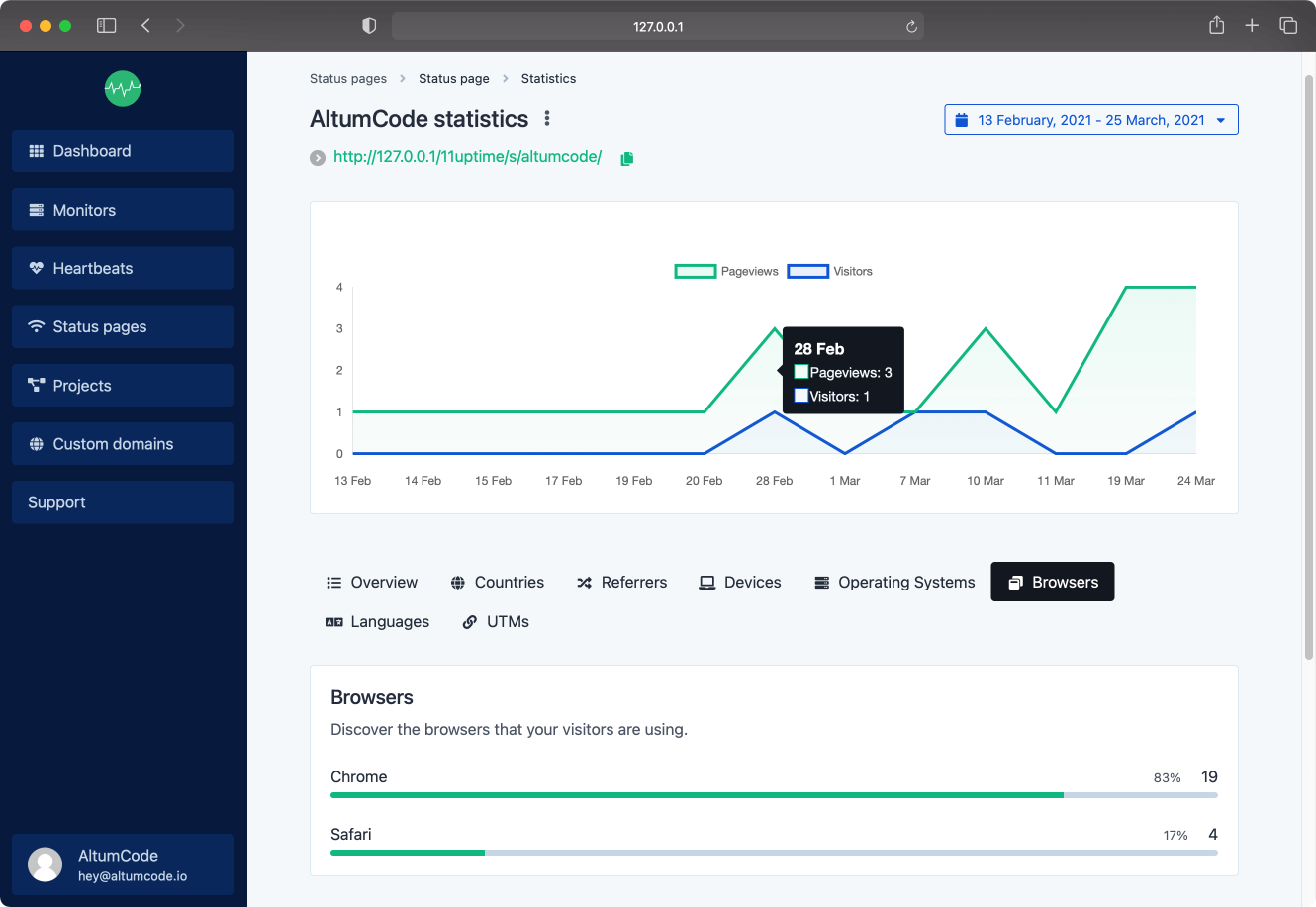
Task: Open Heartbeats sidebar item
Action: coord(123,268)
